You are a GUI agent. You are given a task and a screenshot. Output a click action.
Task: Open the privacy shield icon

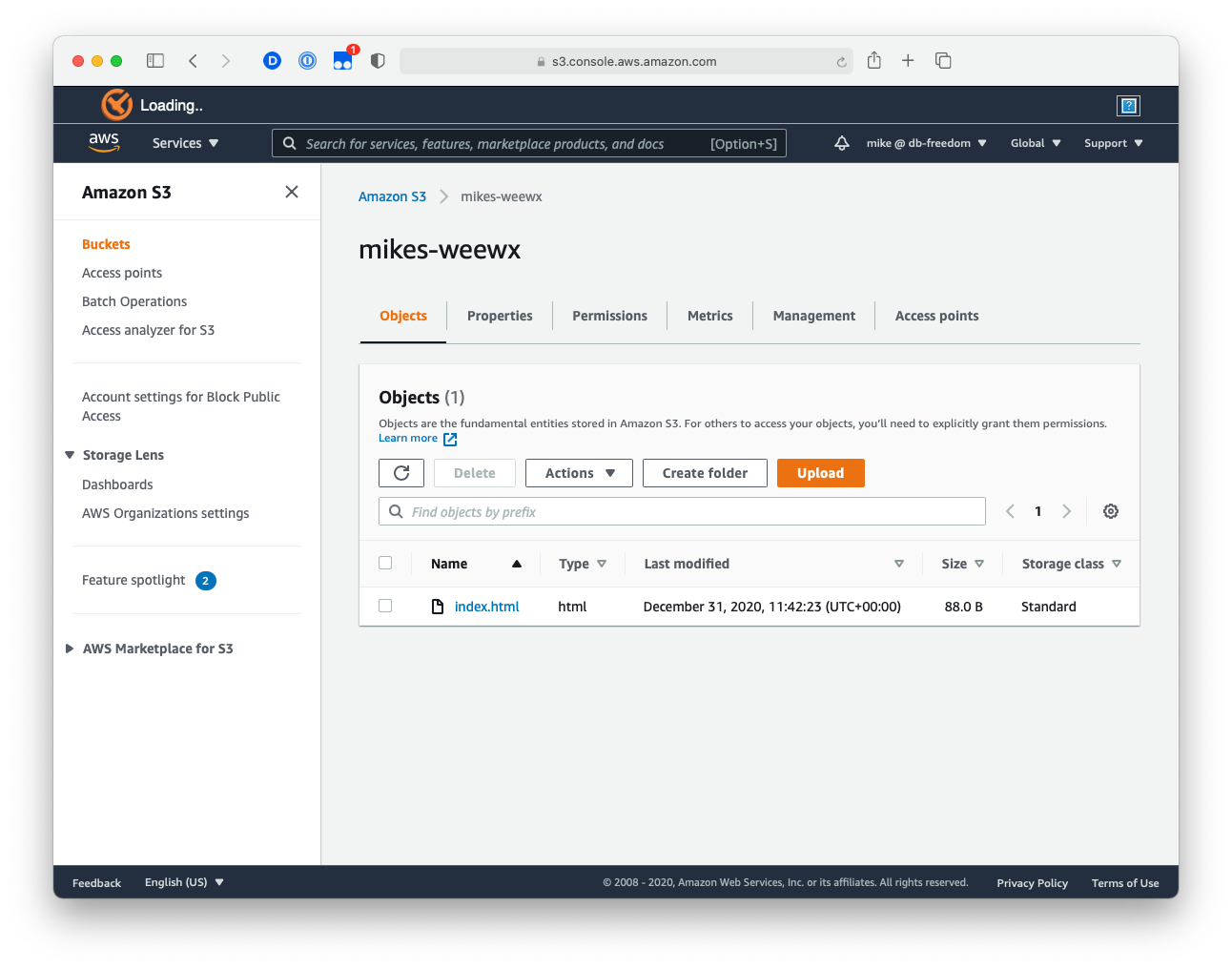tap(378, 61)
